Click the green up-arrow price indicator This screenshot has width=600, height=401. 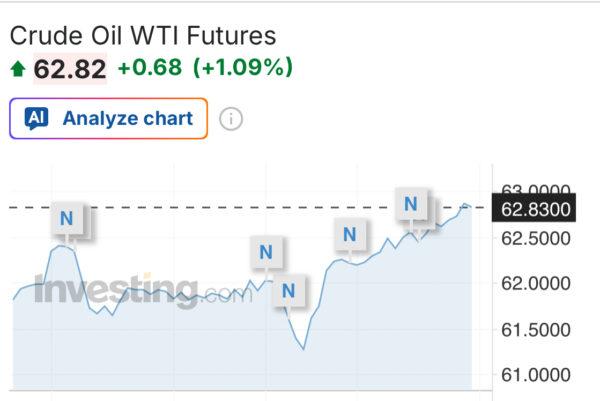pos(17,68)
